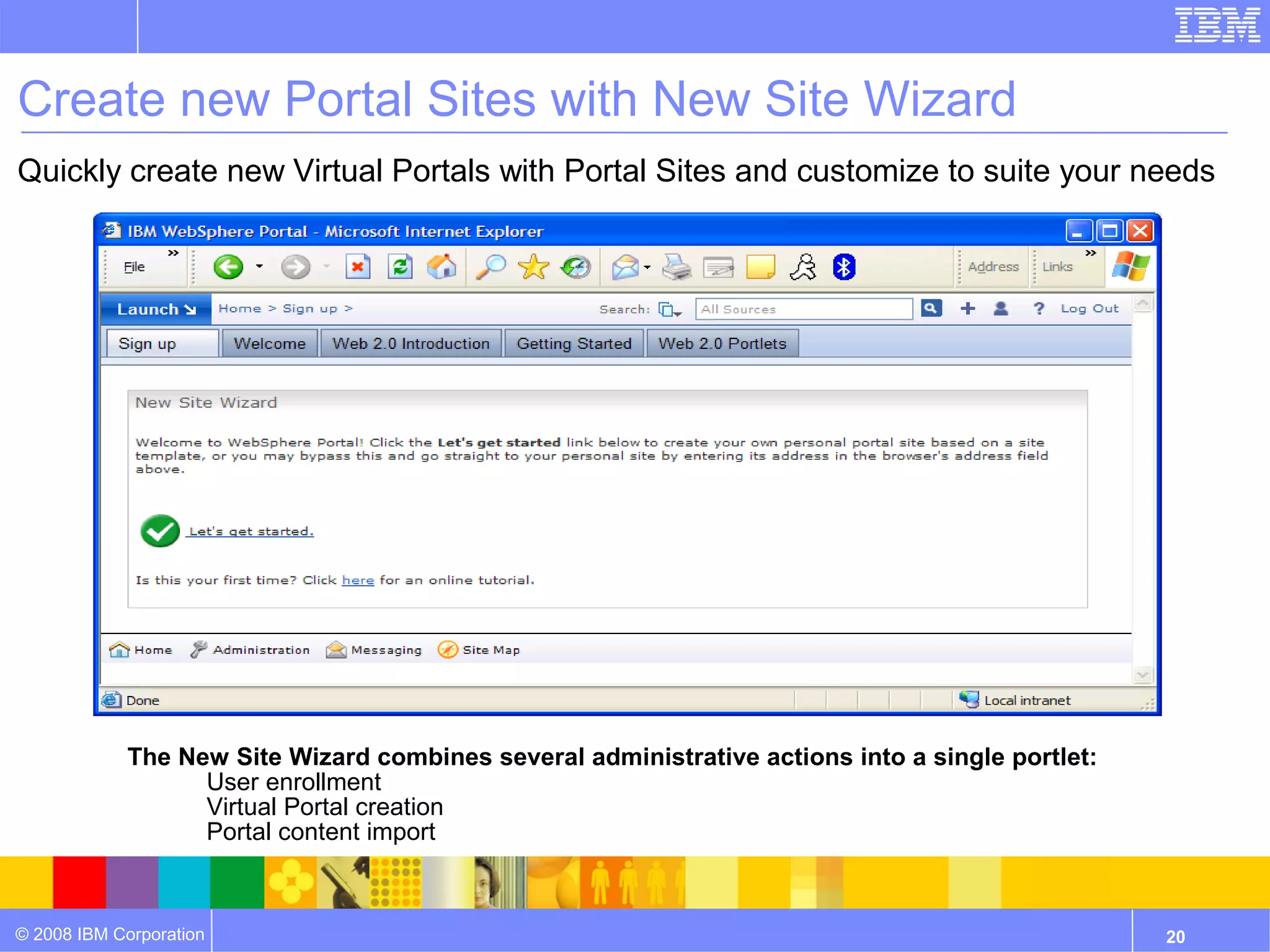Switch to the Welcome tab
Viewport: 1270px width, 952px height.
(270, 343)
